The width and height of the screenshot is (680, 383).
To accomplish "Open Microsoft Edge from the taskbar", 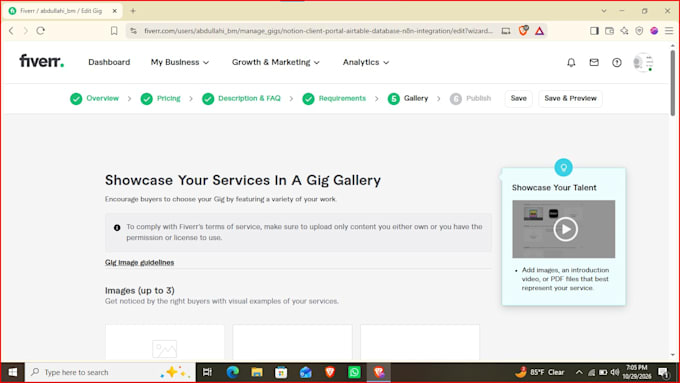I will 232,372.
